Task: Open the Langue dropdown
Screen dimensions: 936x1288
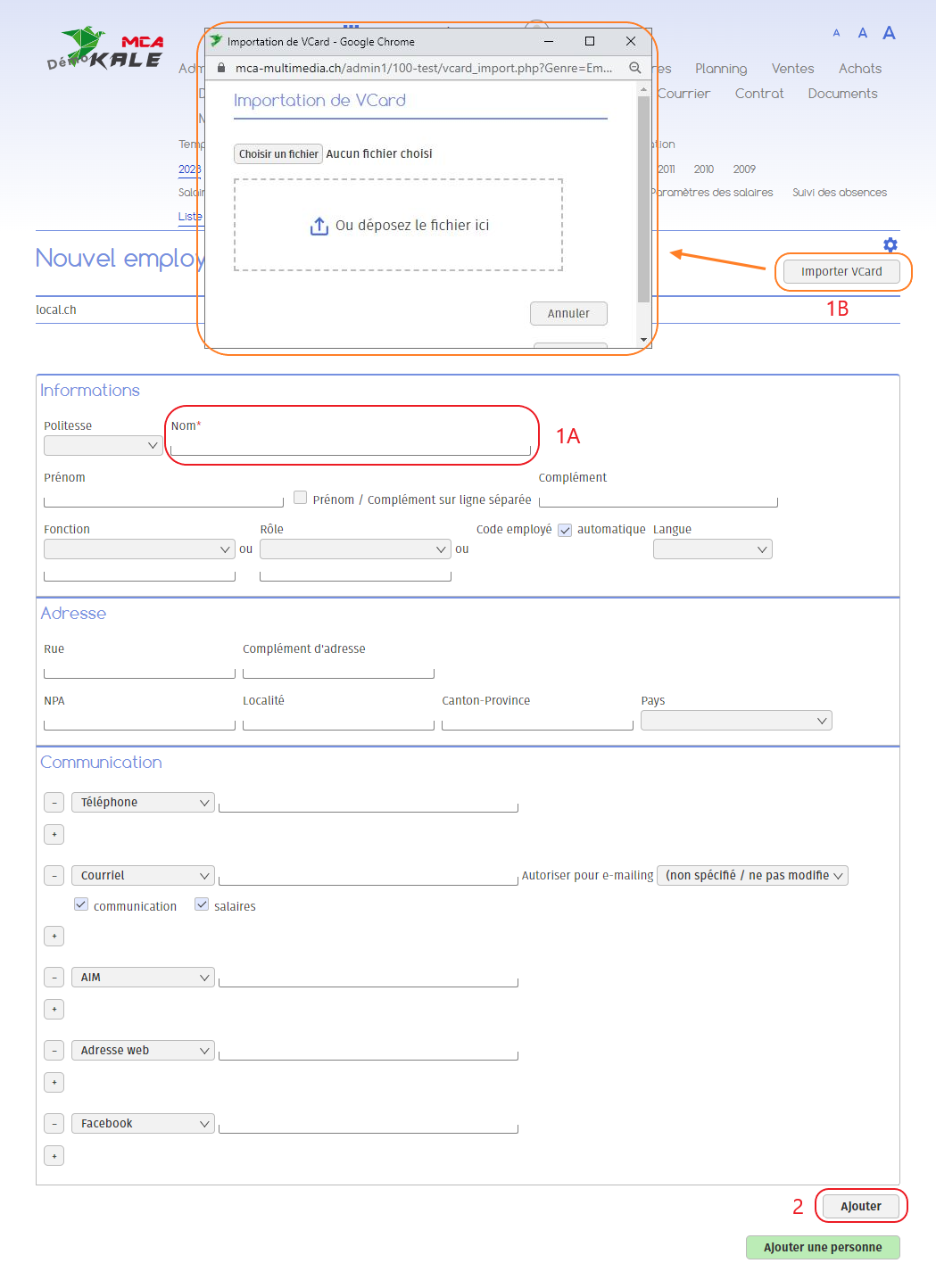Action: pos(712,549)
